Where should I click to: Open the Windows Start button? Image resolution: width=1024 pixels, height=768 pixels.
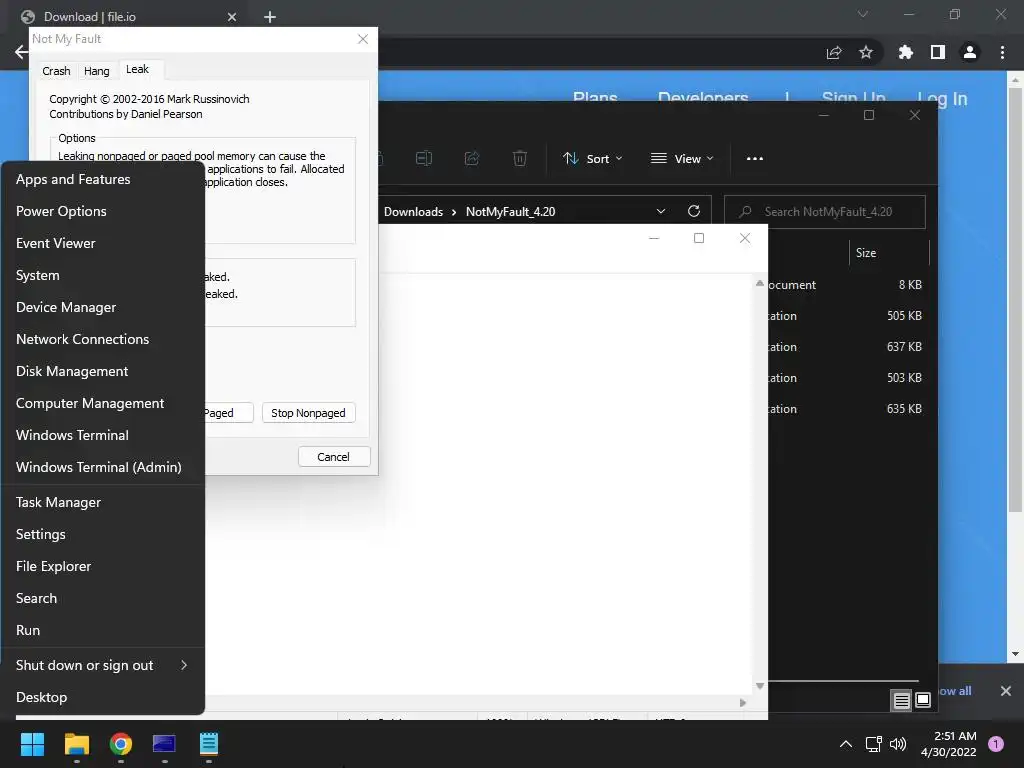(x=32, y=744)
